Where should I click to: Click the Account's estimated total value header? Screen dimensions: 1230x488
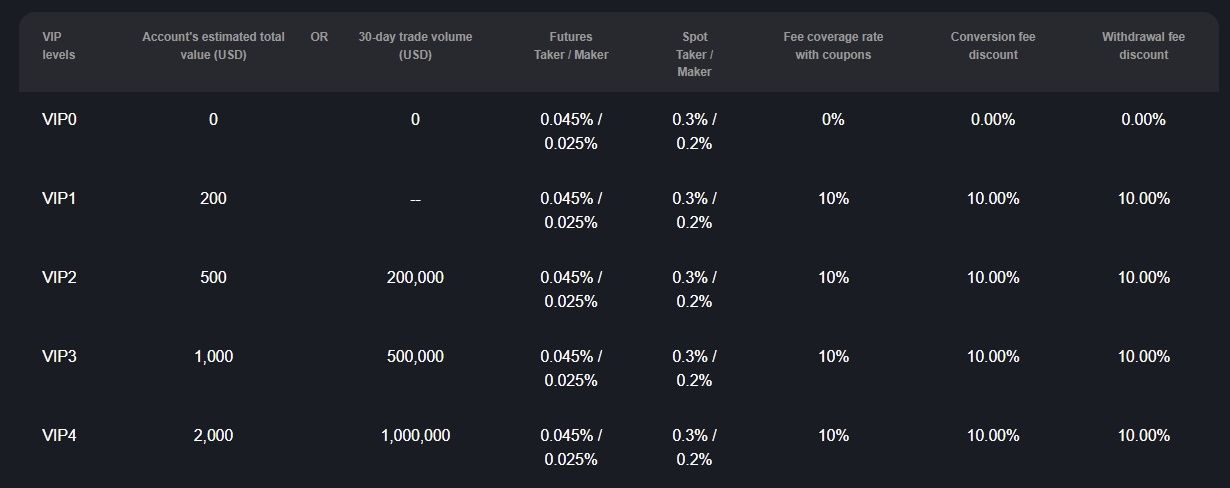[213, 46]
